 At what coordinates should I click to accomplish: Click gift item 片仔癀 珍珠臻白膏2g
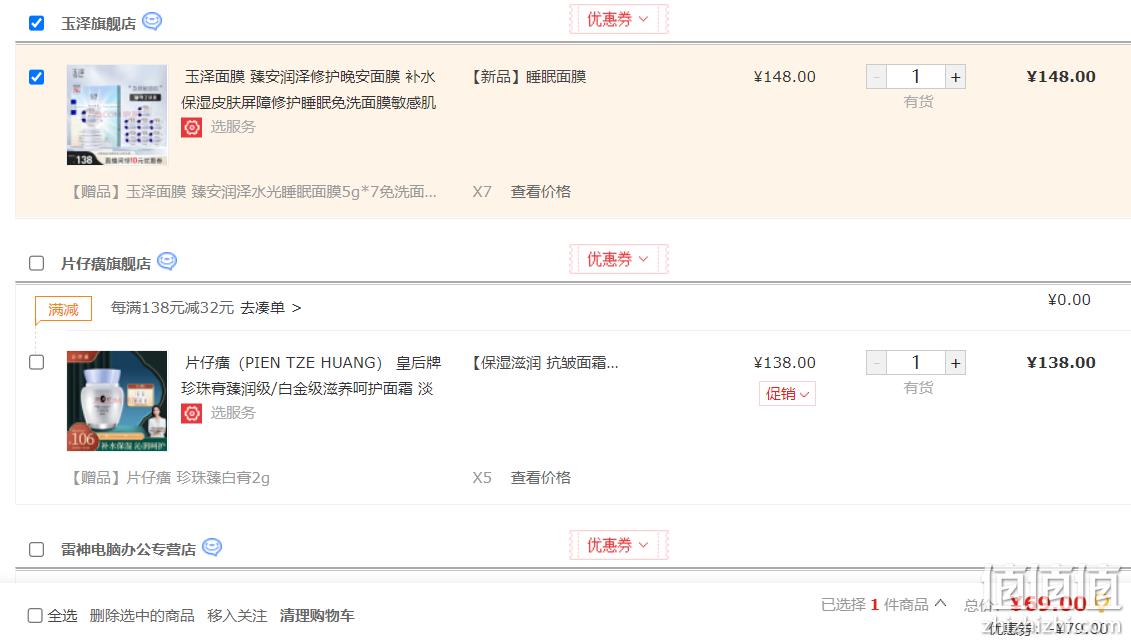tap(170, 477)
